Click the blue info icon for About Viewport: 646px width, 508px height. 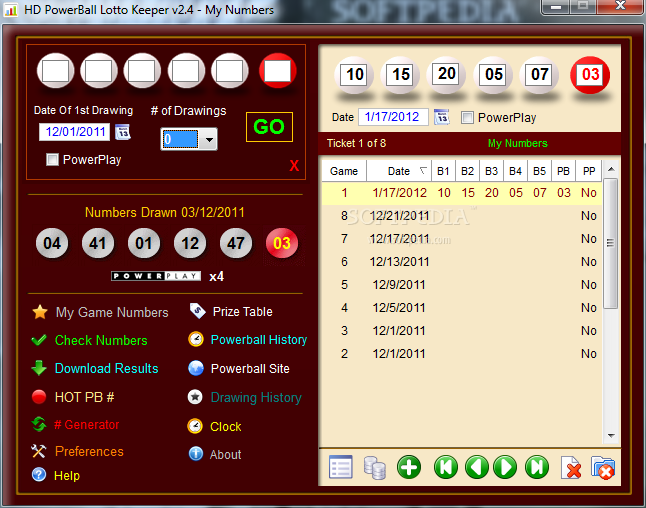[x=196, y=453]
